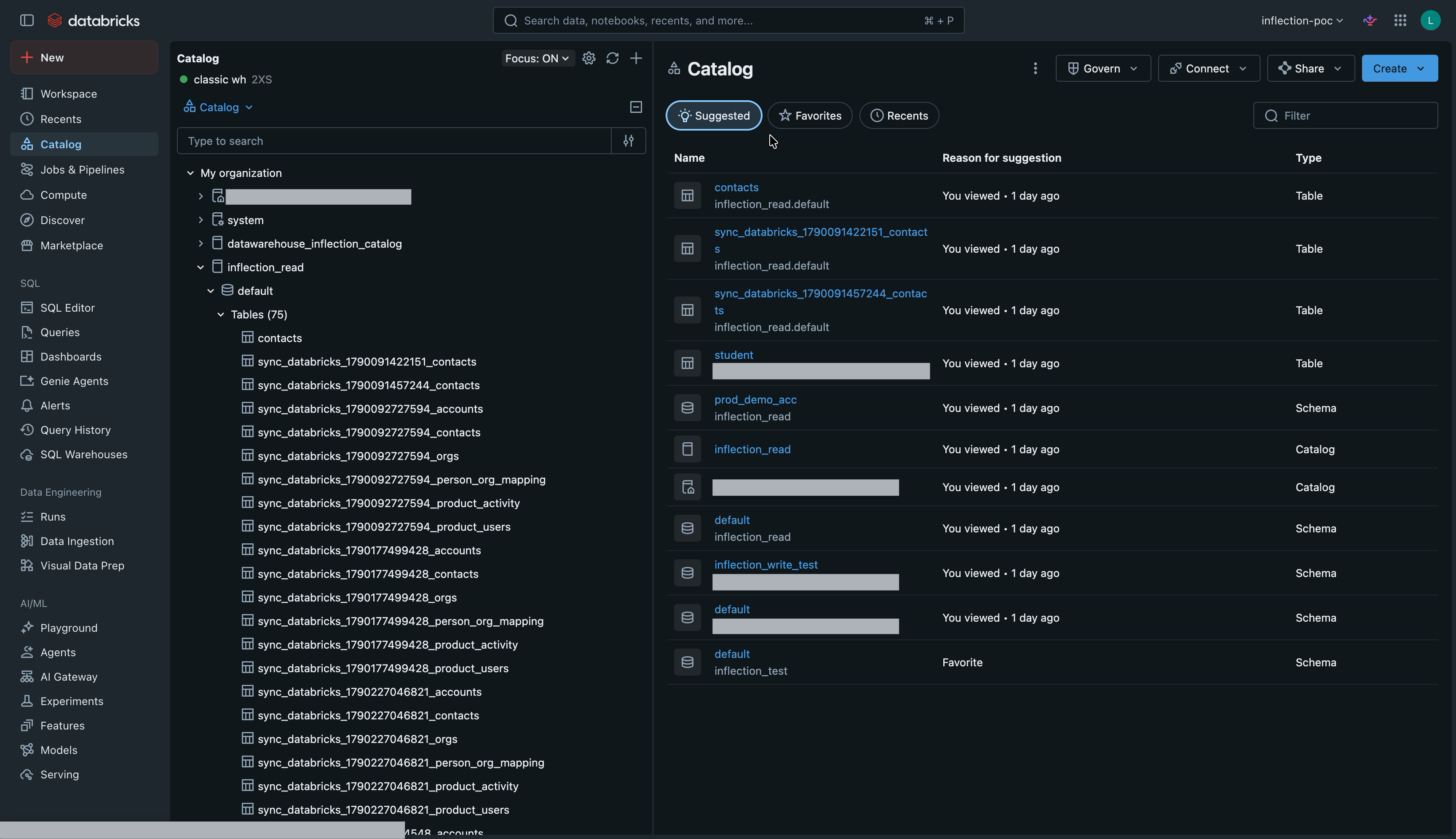Open Genie Agents in sidebar

(74, 381)
